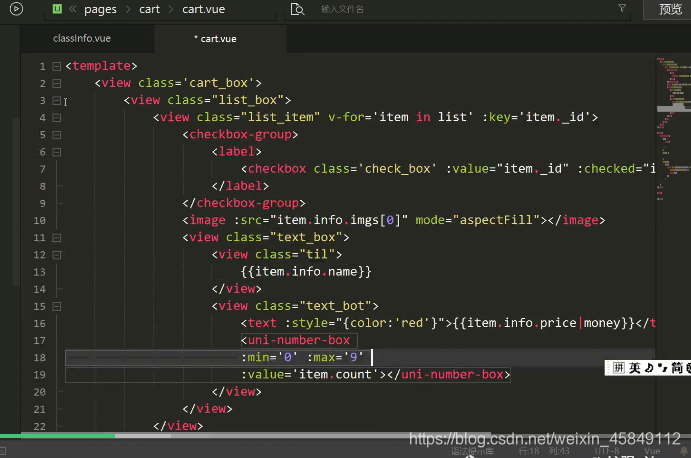
Task: Click the video progress bar at bottom
Action: pos(346,436)
